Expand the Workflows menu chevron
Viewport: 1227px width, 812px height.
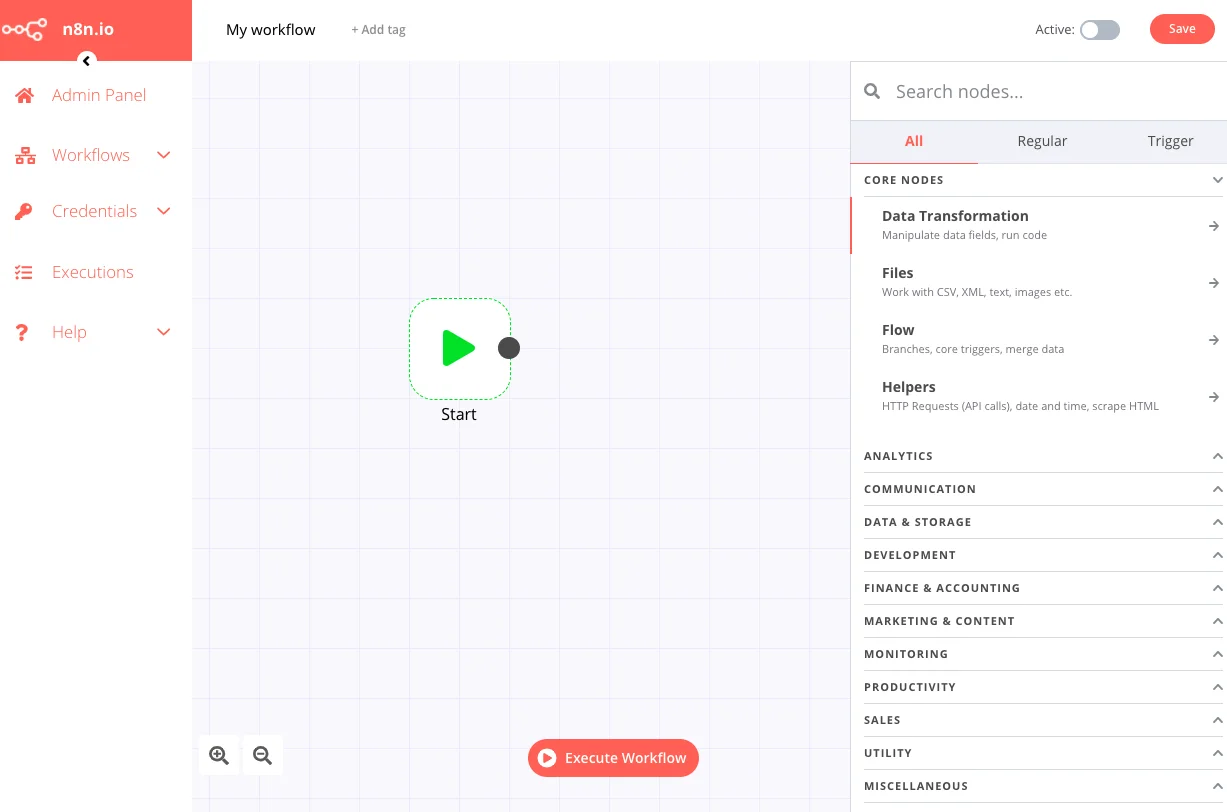click(x=163, y=155)
